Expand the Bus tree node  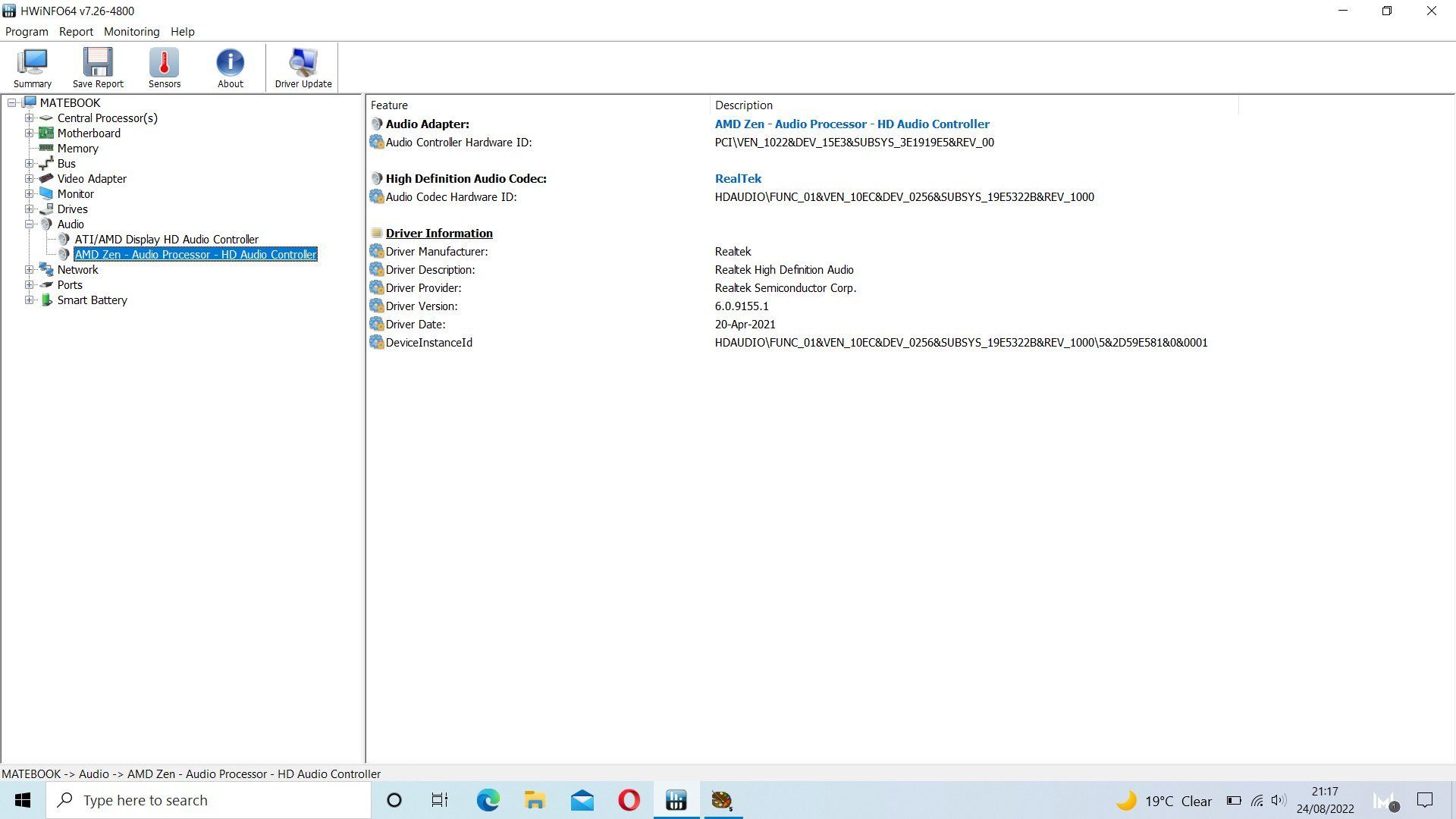(x=29, y=163)
